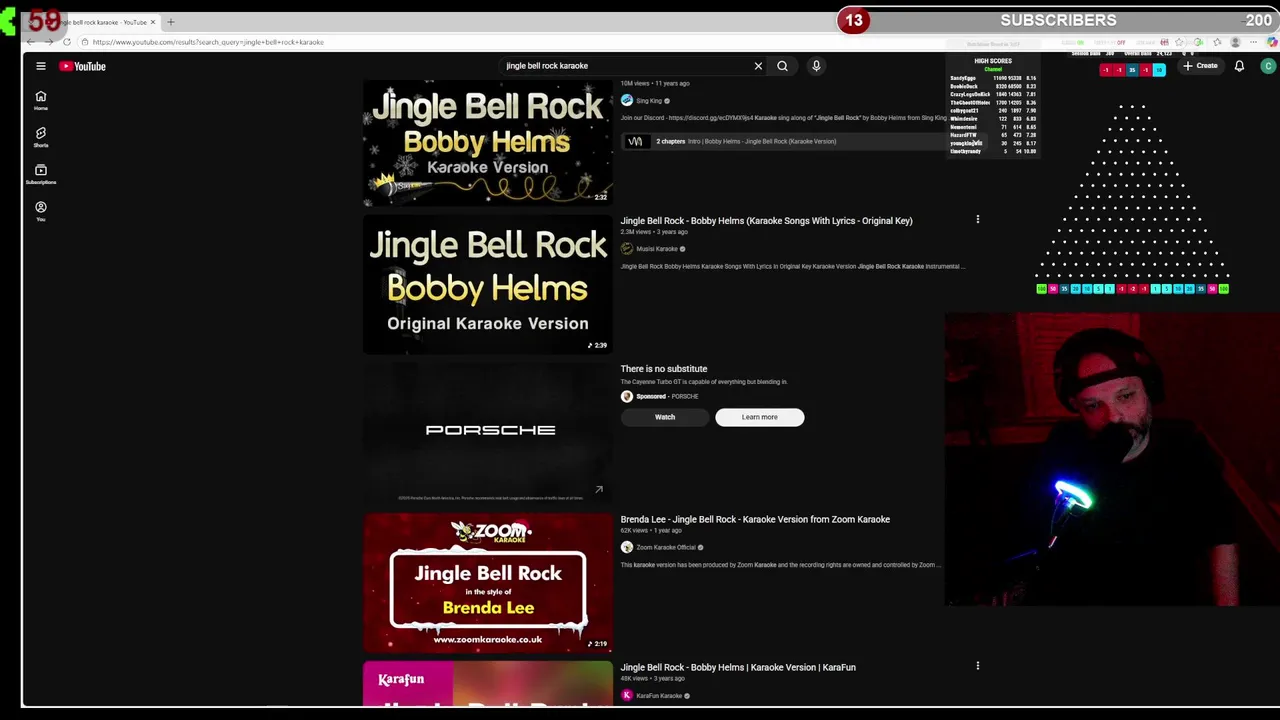
Task: Click the HIGH SCORES heading in the overlay
Action: point(993,61)
